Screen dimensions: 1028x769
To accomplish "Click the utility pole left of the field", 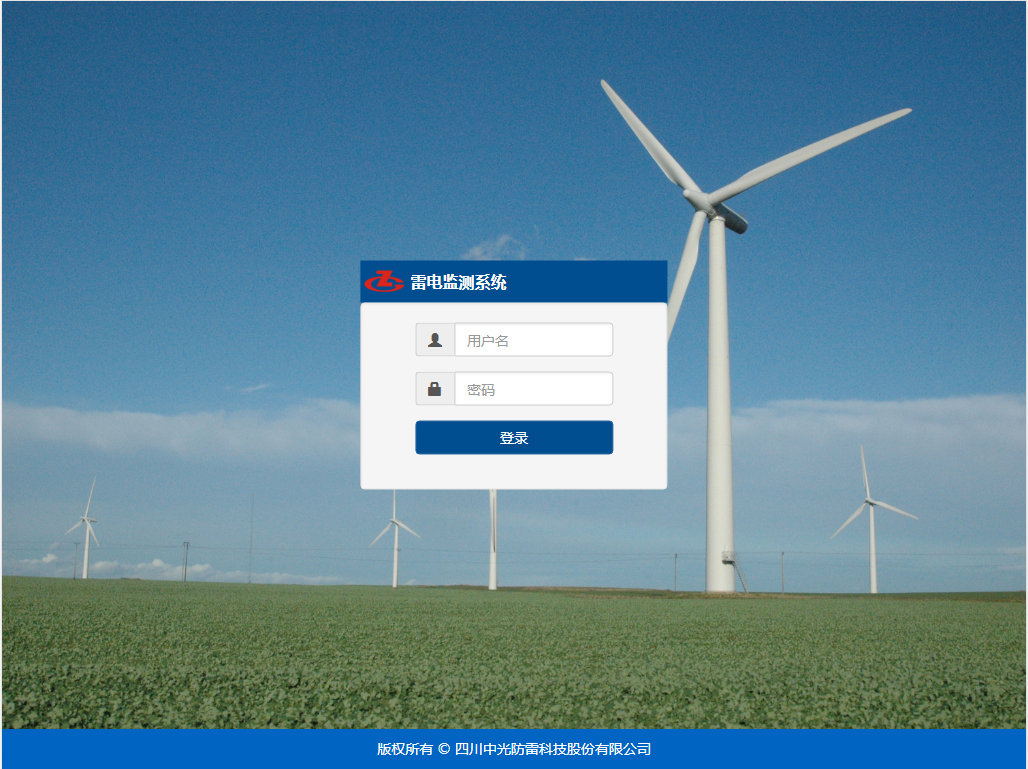I will coord(186,560).
